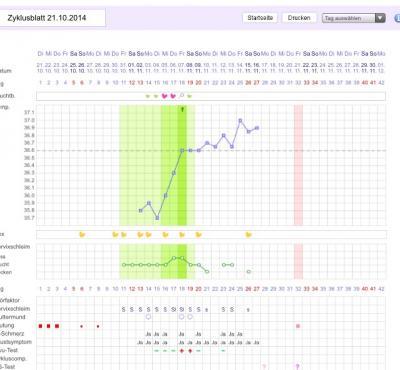
Task: Click the Schmerz row Ja entry on day 20
Action: [x=198, y=334]
